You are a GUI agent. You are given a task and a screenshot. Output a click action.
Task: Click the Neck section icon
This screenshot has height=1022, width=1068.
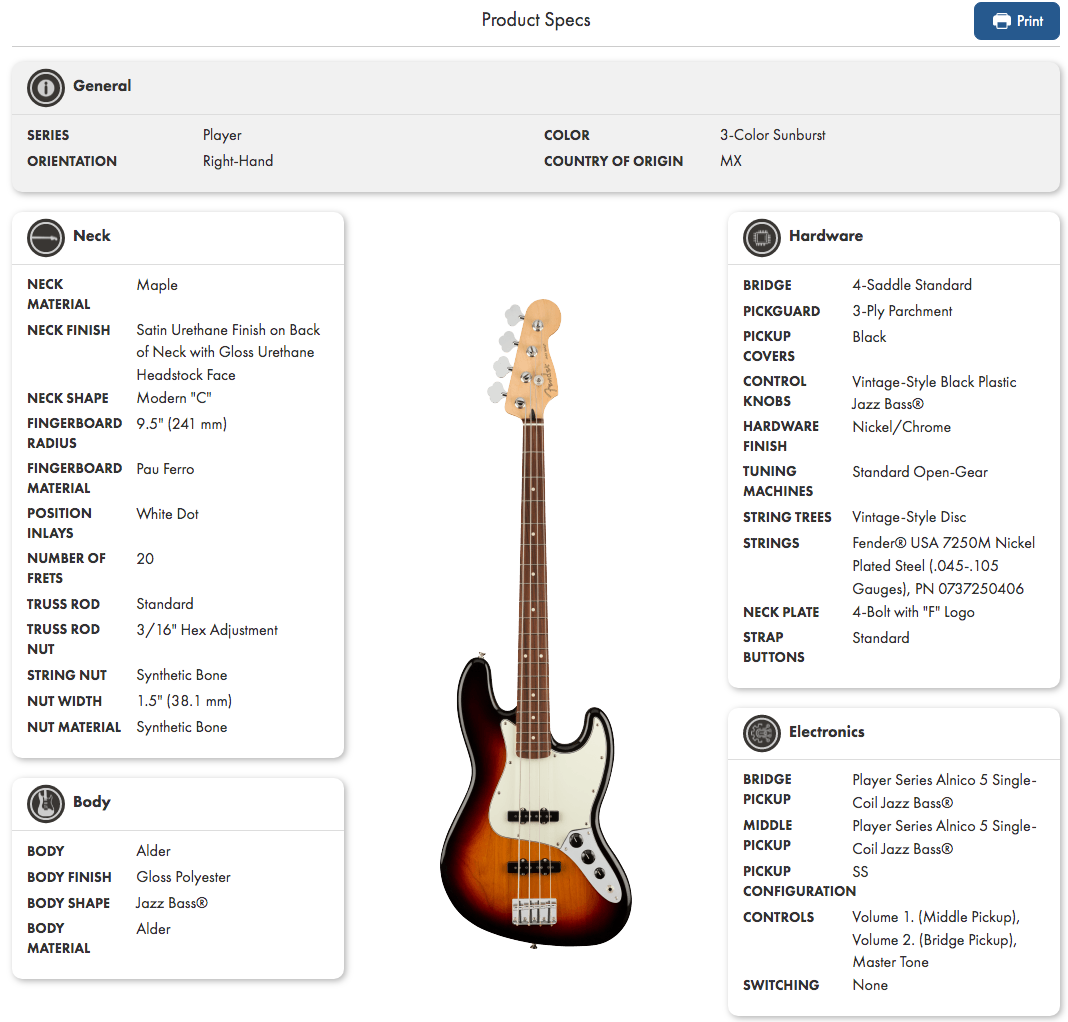tap(46, 237)
